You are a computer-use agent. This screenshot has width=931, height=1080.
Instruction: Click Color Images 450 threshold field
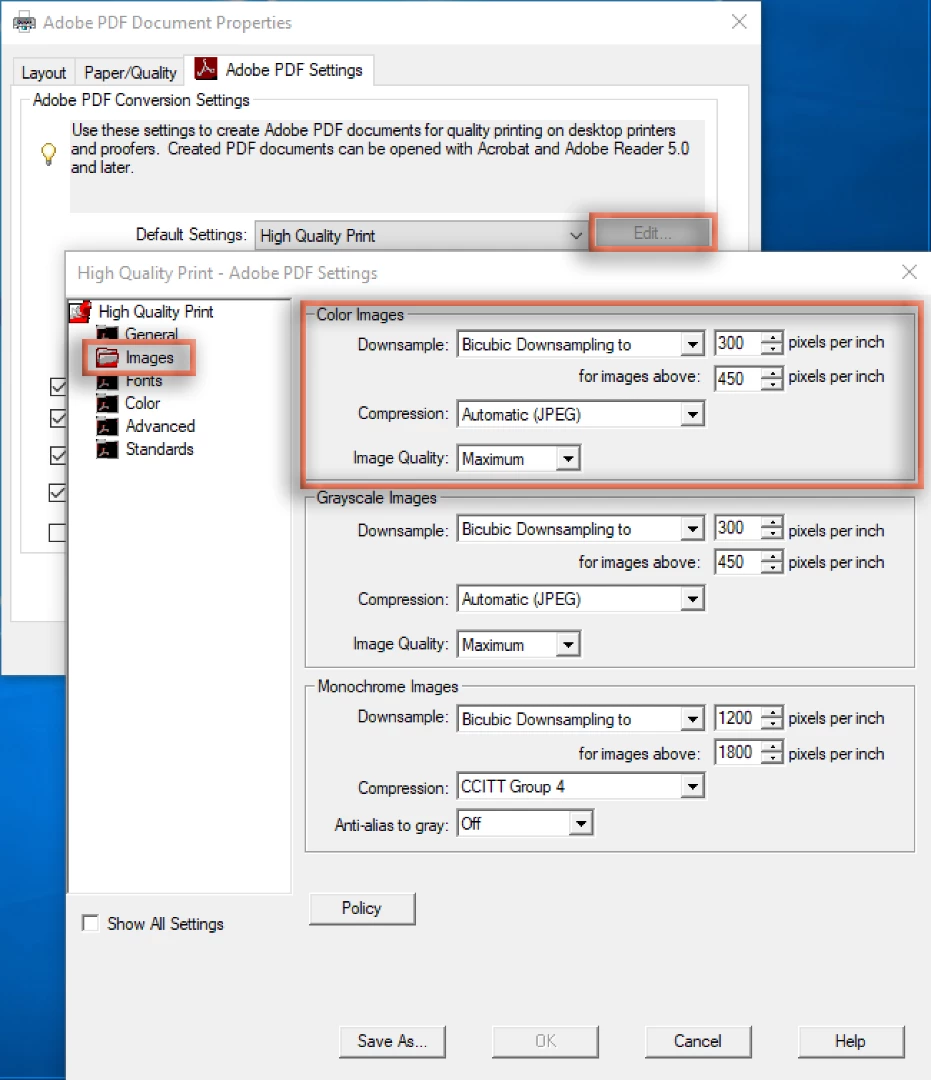pyautogui.click(x=738, y=377)
